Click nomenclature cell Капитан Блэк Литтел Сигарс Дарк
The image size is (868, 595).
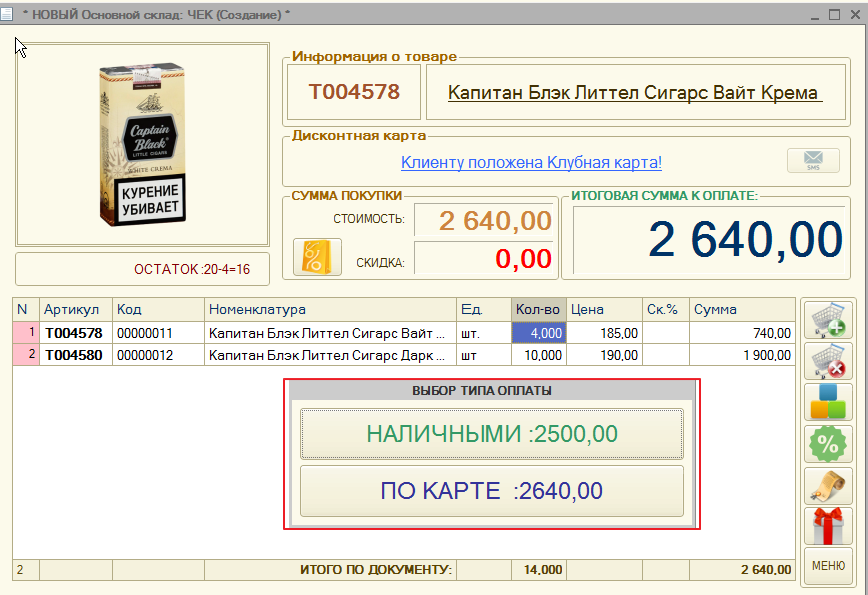pyautogui.click(x=330, y=355)
